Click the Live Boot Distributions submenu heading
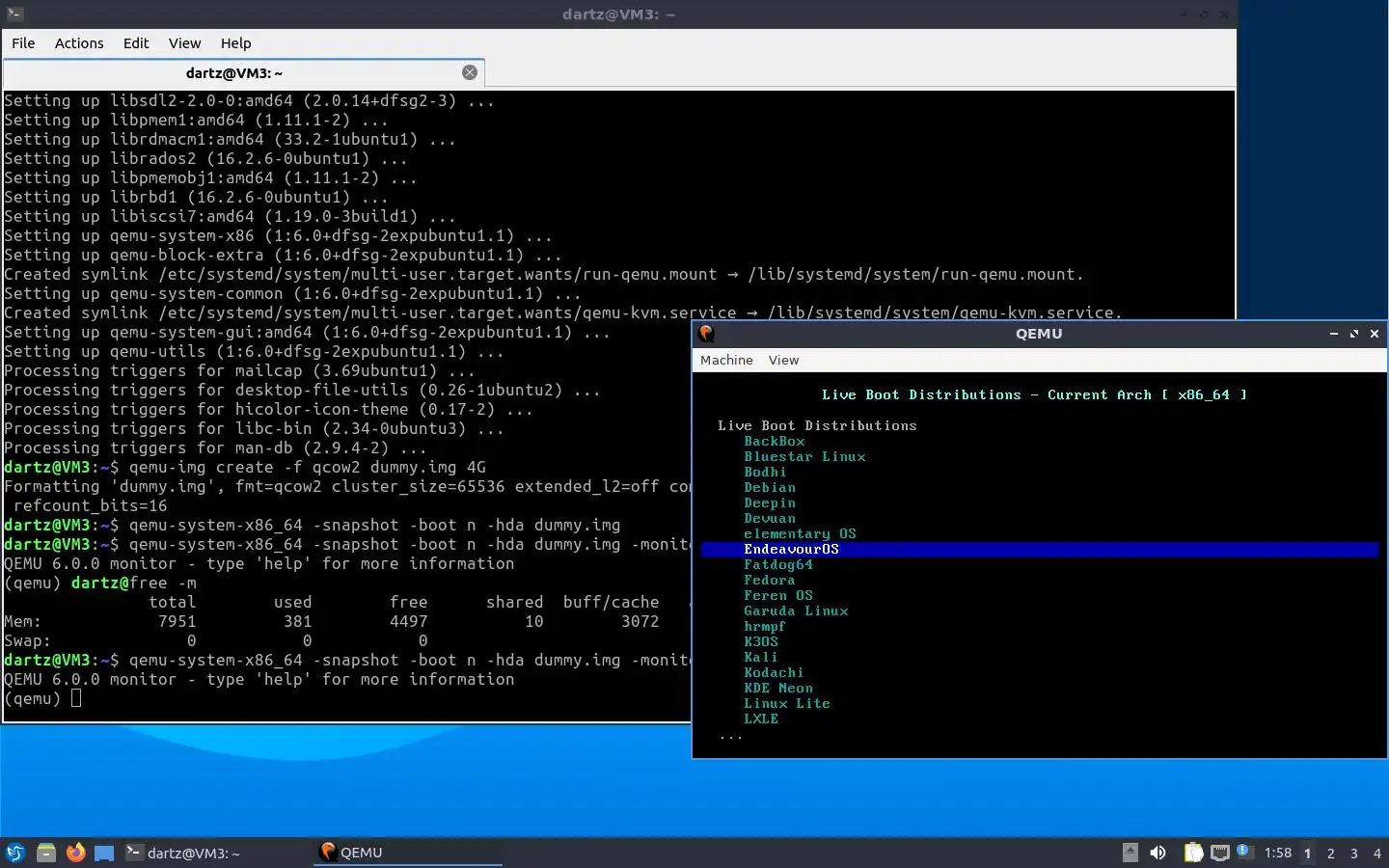The height and width of the screenshot is (868, 1389). point(817,426)
